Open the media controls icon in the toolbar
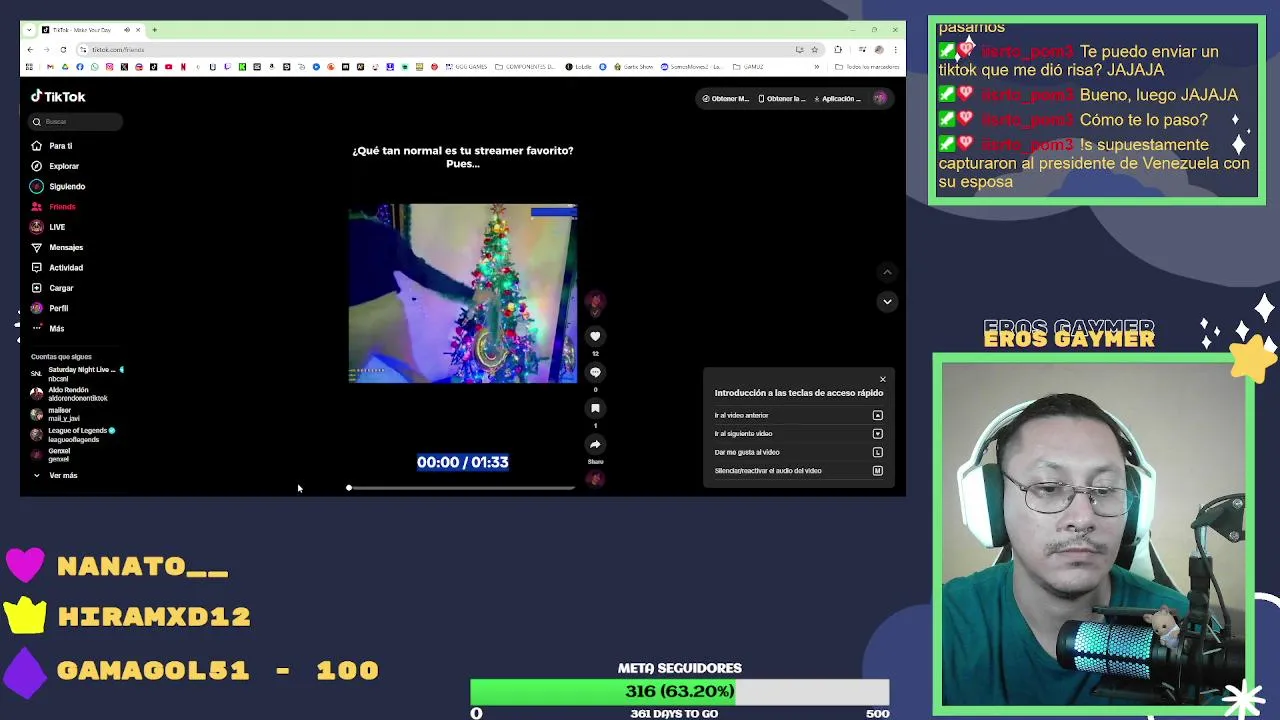 click(862, 50)
